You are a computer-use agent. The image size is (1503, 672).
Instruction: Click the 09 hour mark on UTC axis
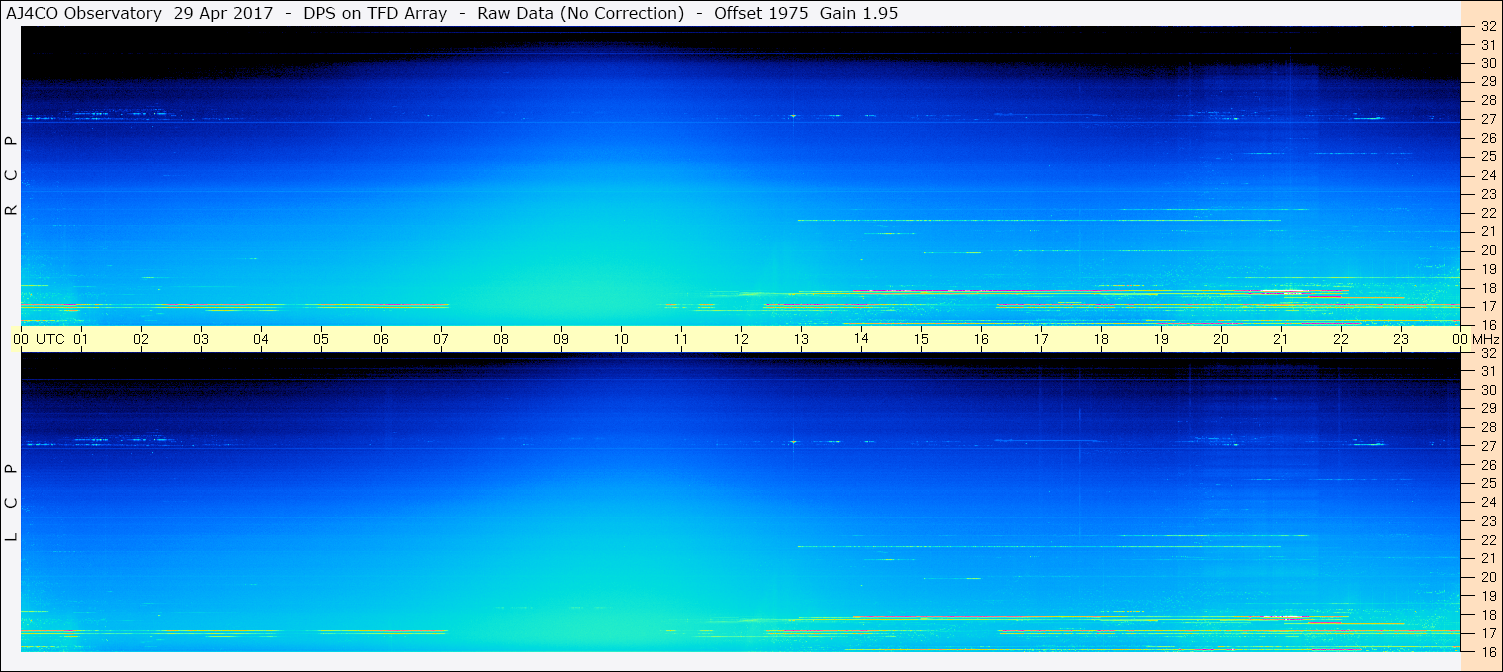(x=561, y=339)
